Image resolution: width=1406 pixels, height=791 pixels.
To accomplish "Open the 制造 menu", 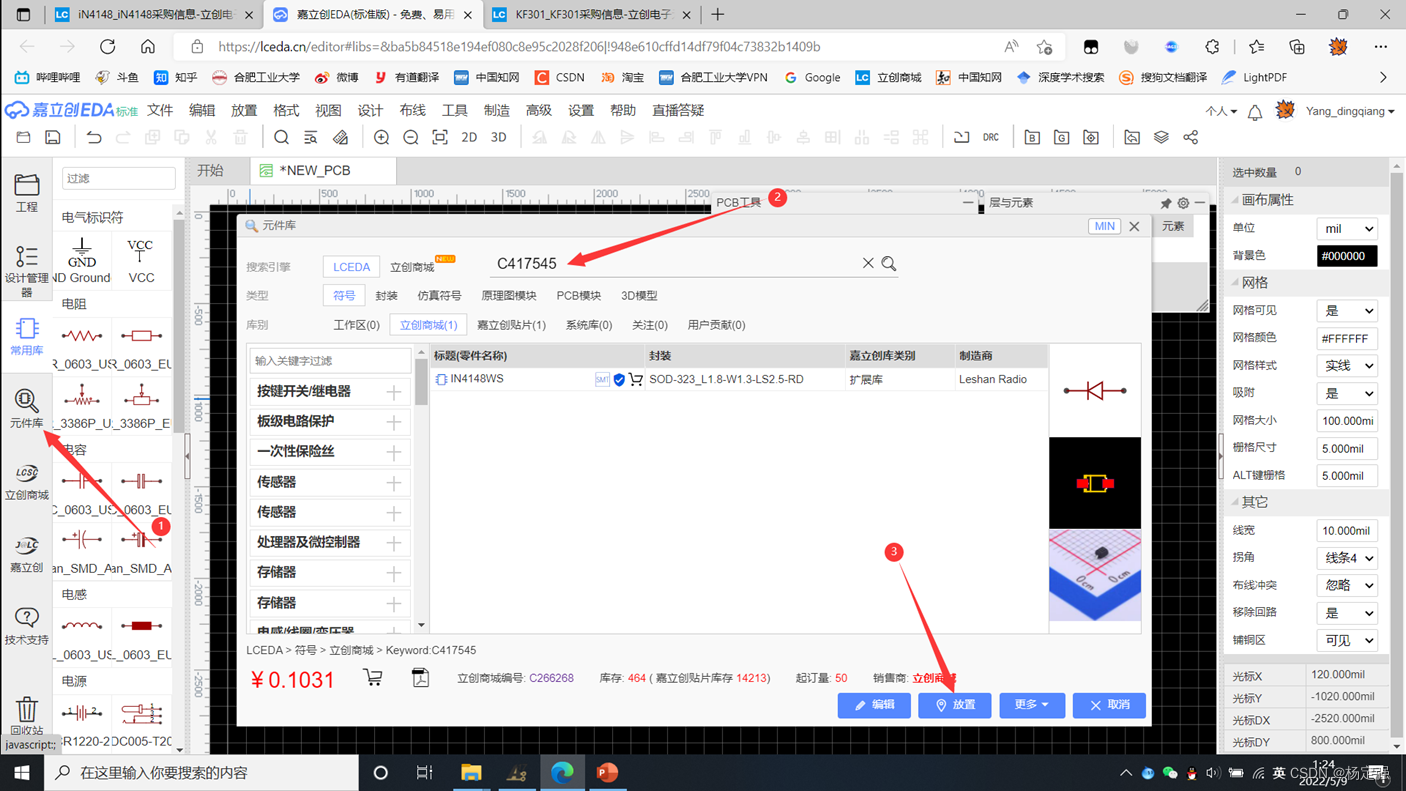I will [496, 111].
